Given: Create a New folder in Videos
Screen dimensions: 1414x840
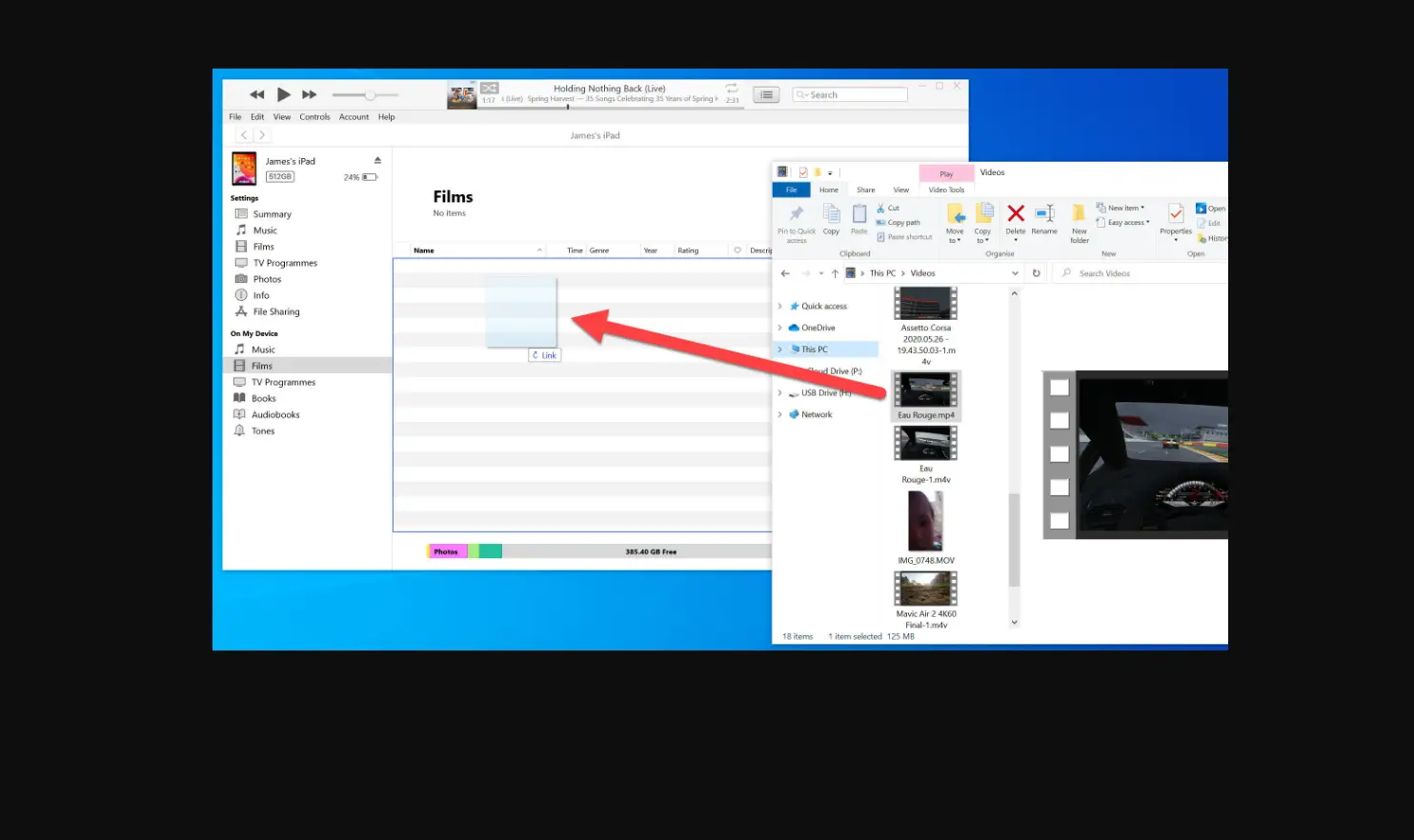Looking at the screenshot, I should pyautogui.click(x=1079, y=221).
